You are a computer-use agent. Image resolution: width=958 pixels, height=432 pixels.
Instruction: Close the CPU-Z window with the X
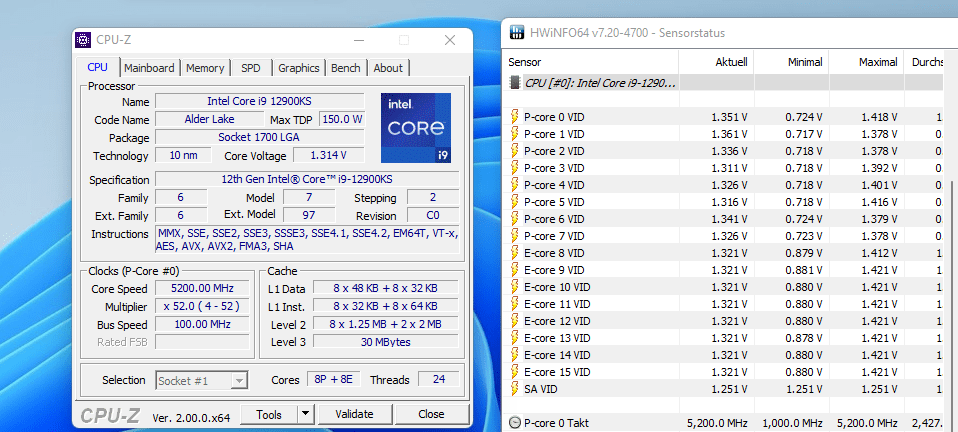450,40
